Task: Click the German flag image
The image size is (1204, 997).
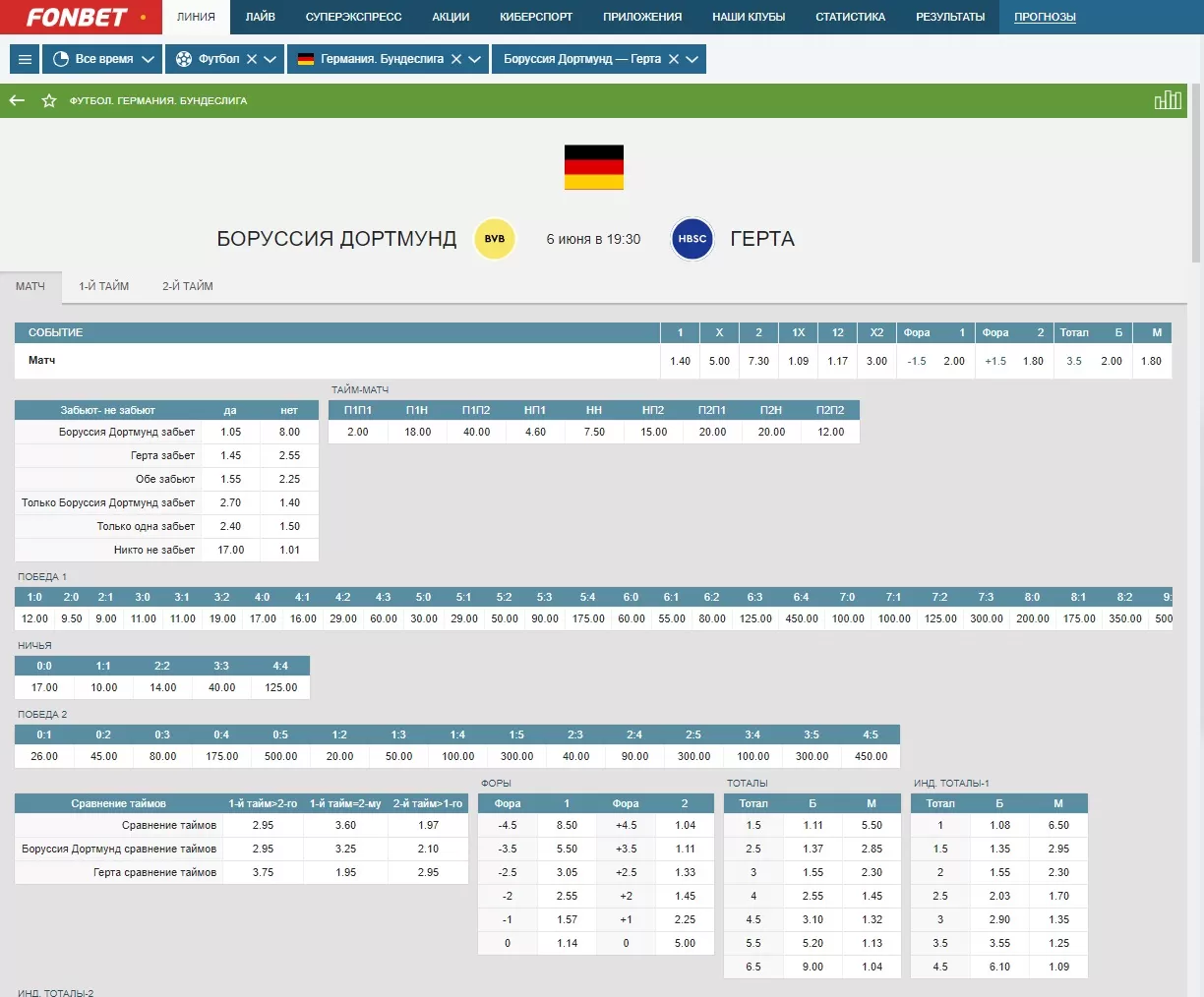Action: pos(594,167)
